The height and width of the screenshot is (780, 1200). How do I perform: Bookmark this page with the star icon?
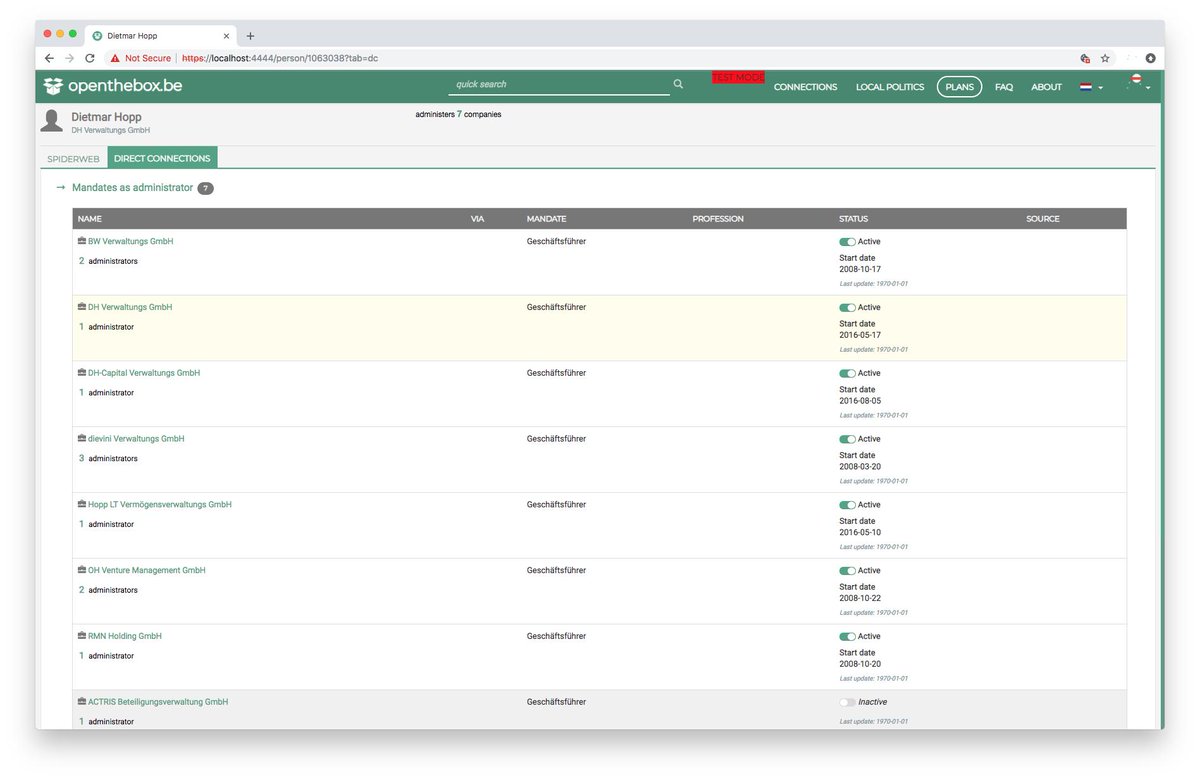(x=1105, y=58)
